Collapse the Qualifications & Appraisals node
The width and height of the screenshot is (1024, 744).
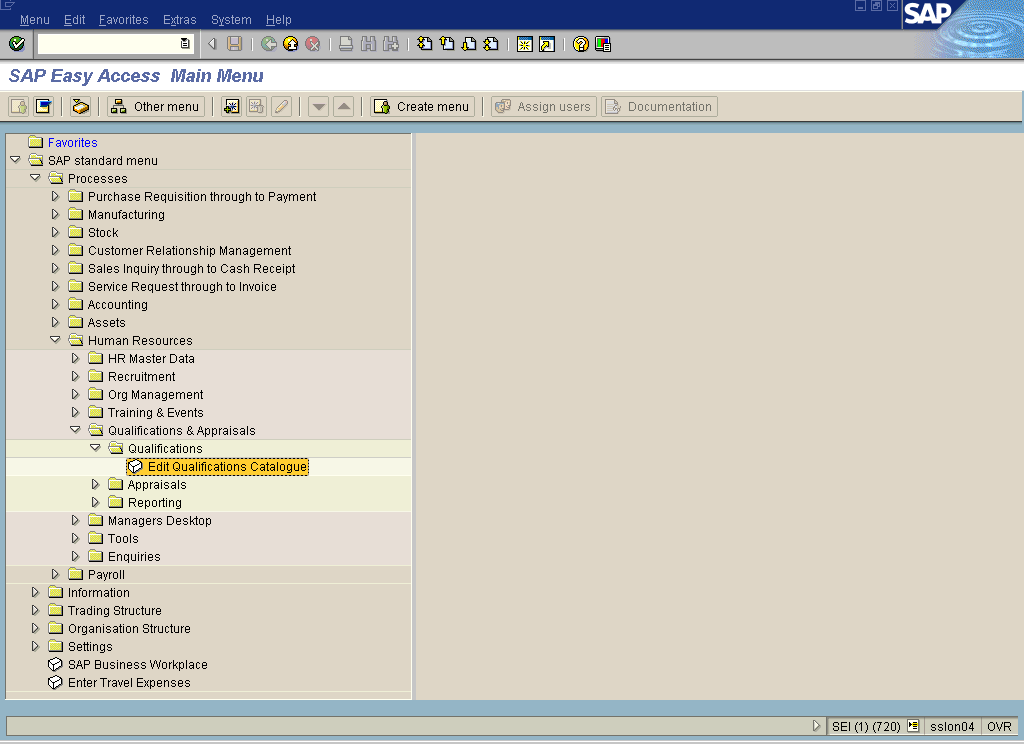tap(76, 430)
